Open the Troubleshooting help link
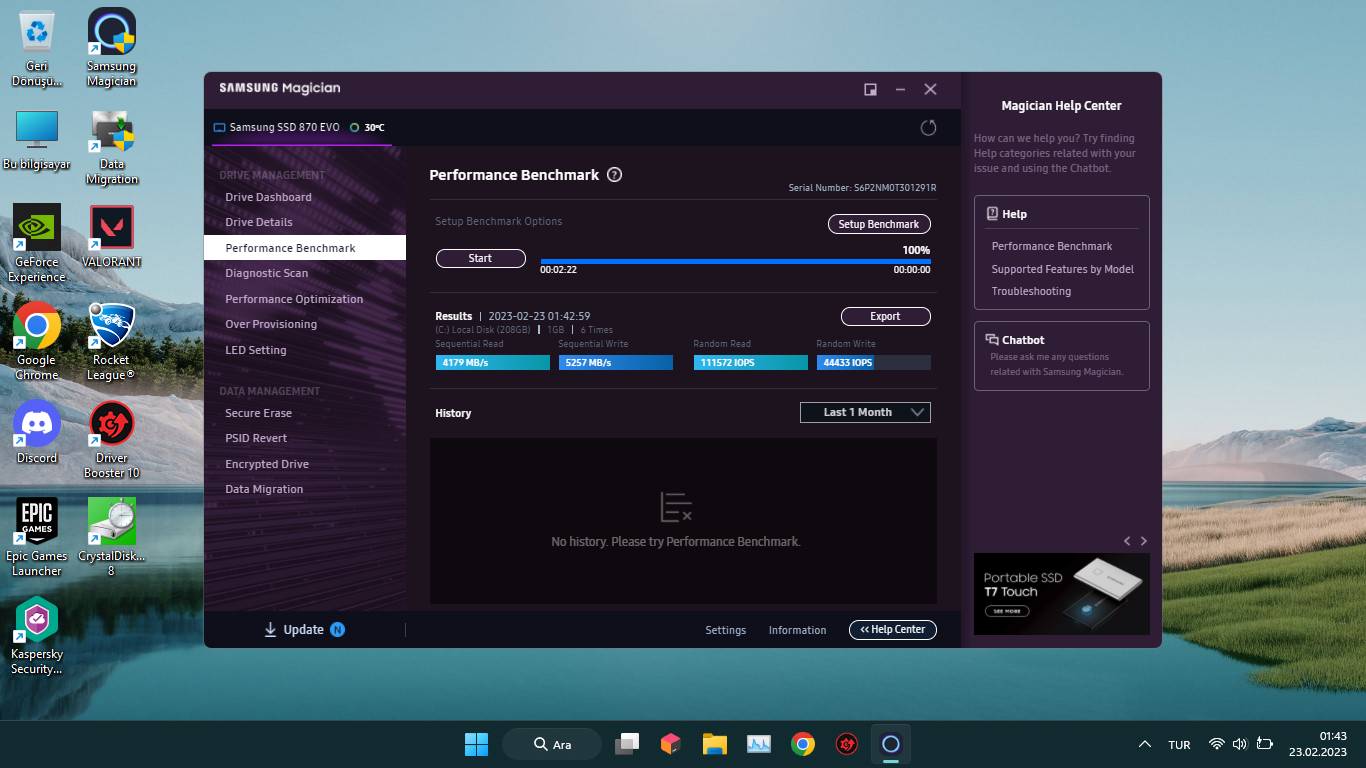This screenshot has width=1366, height=768. pos(1031,291)
